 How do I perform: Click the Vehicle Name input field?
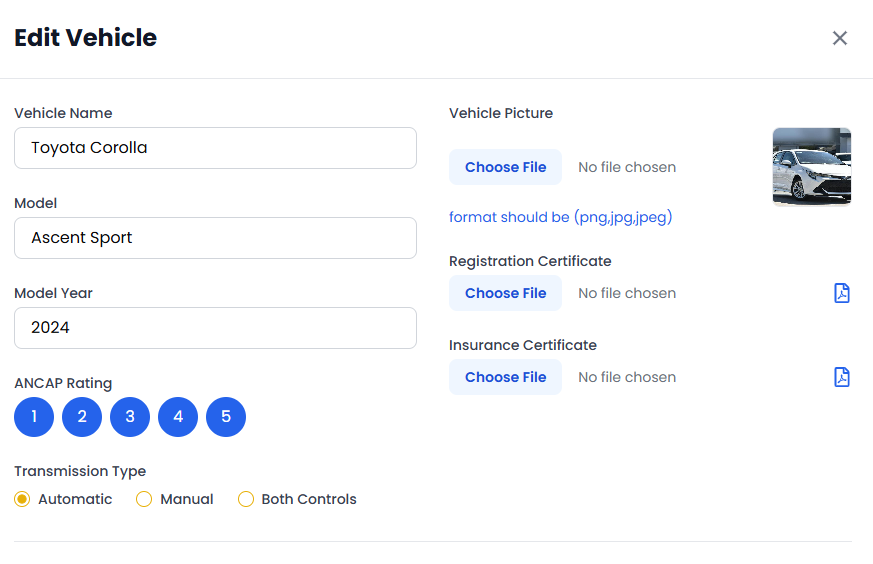click(x=215, y=148)
